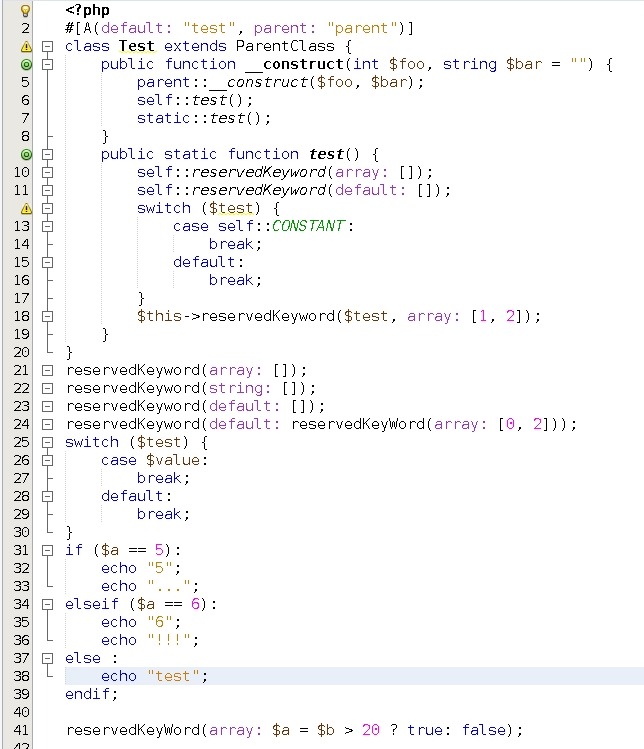Click the green override icon beside __construct
This screenshot has height=749, width=644.
[26, 64]
